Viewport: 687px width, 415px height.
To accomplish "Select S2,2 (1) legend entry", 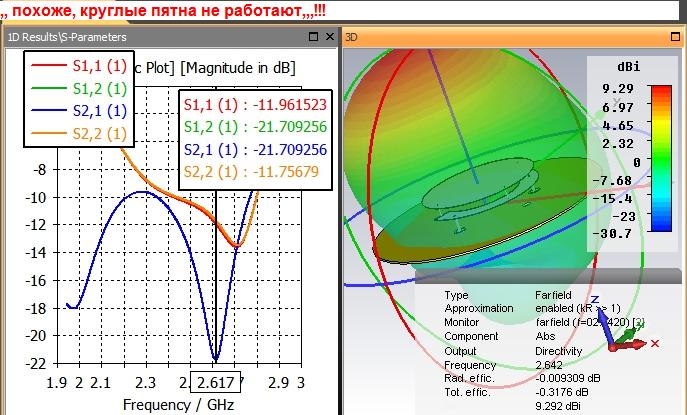I will (78, 133).
